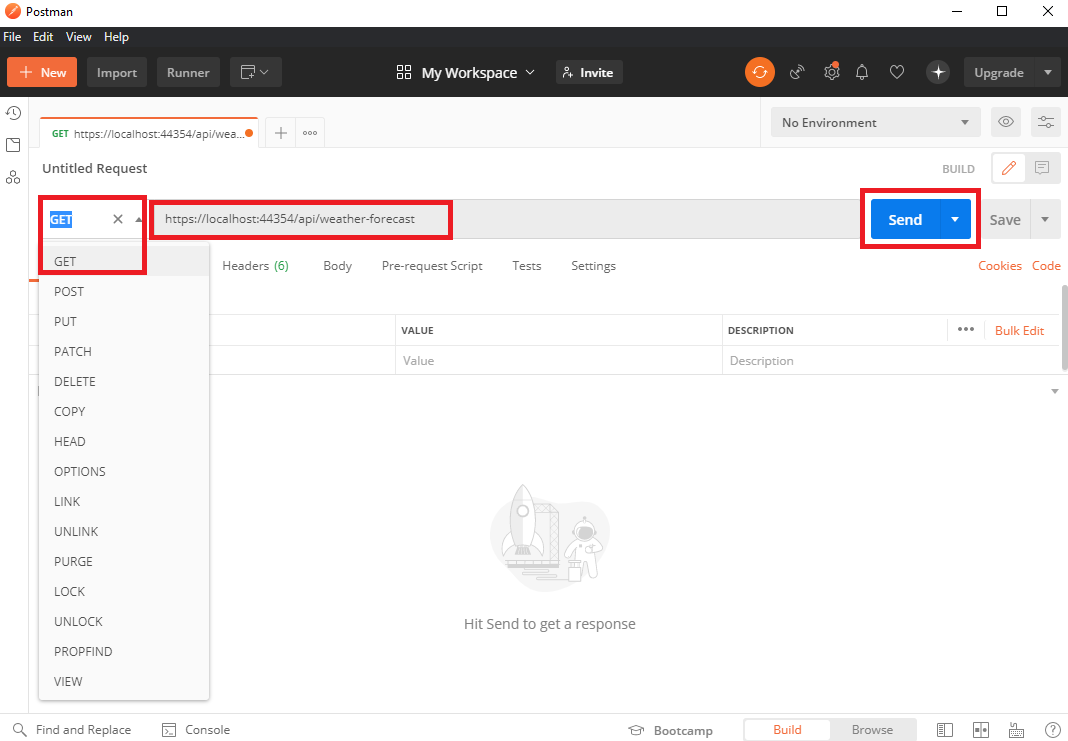
Task: Collapse the HTTP method dropdown arrow
Action: pyautogui.click(x=138, y=219)
